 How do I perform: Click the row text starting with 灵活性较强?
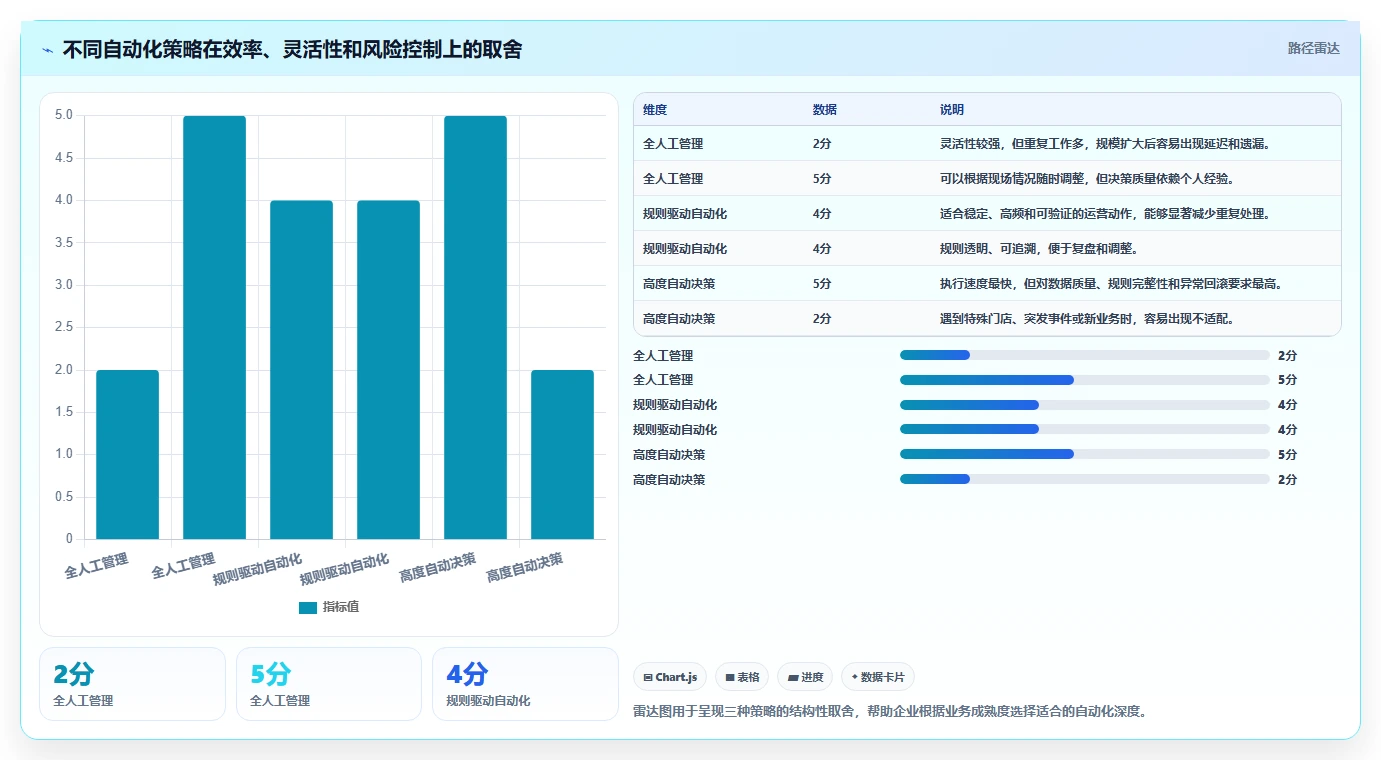pos(1105,144)
